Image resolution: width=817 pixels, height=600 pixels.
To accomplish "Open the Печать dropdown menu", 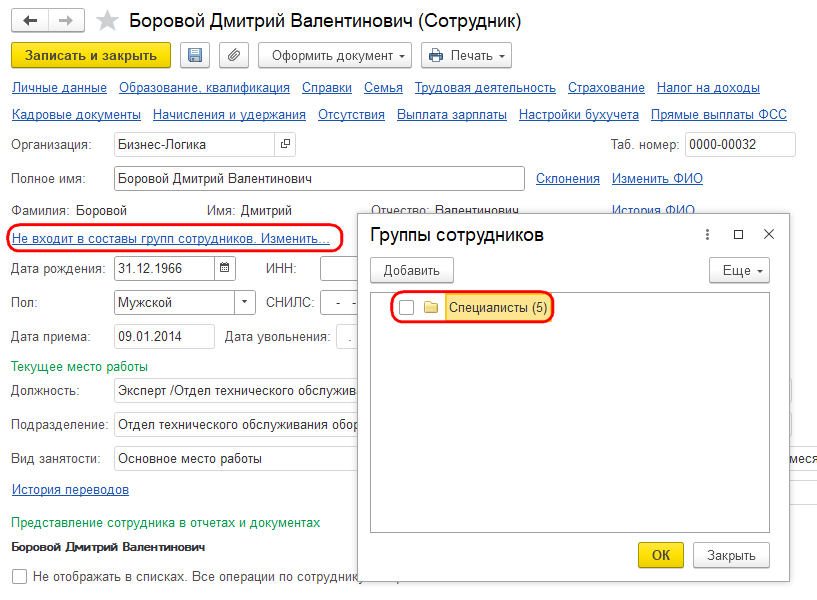I will point(466,55).
